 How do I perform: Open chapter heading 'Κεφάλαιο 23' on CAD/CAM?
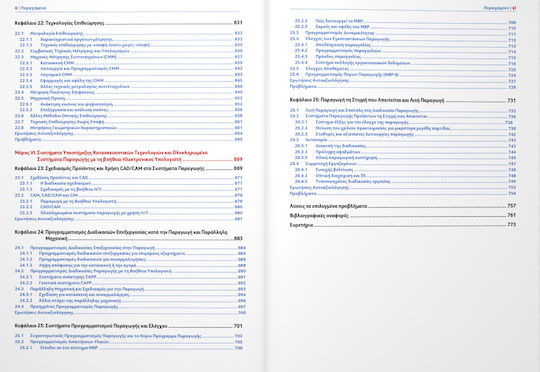tap(128, 168)
